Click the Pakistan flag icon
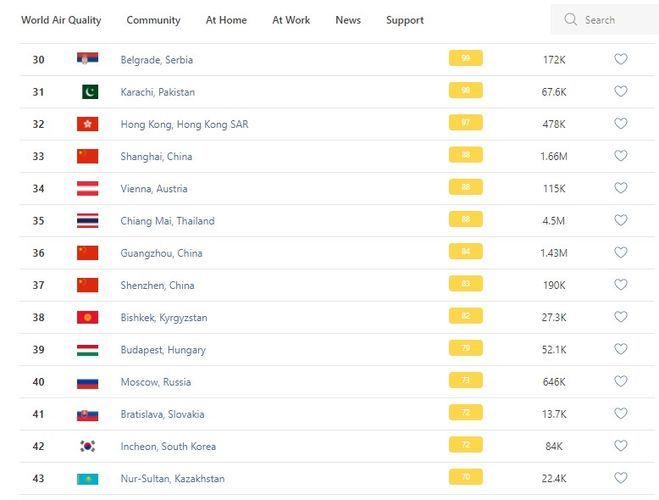The height and width of the screenshot is (500, 659). [88, 92]
